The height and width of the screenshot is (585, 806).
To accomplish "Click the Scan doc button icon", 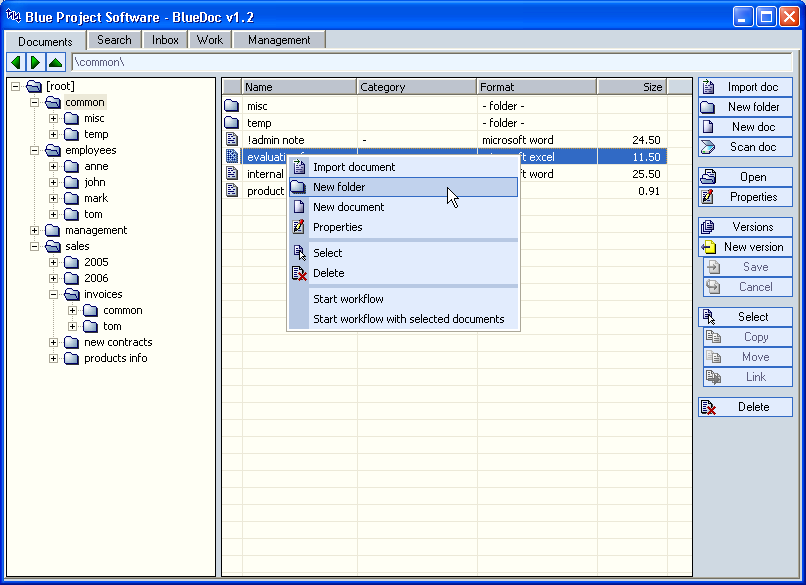I will 708,147.
